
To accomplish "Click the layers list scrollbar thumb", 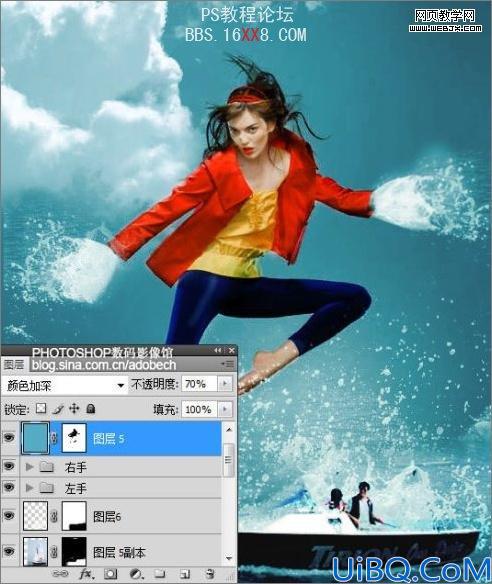I will [229, 460].
